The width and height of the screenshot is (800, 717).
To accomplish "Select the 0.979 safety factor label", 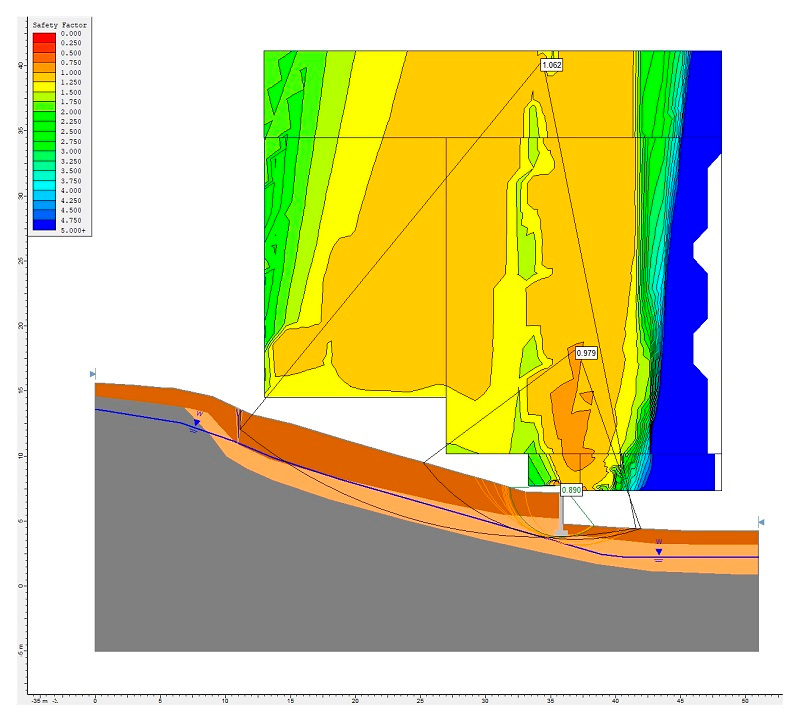I will click(x=586, y=353).
